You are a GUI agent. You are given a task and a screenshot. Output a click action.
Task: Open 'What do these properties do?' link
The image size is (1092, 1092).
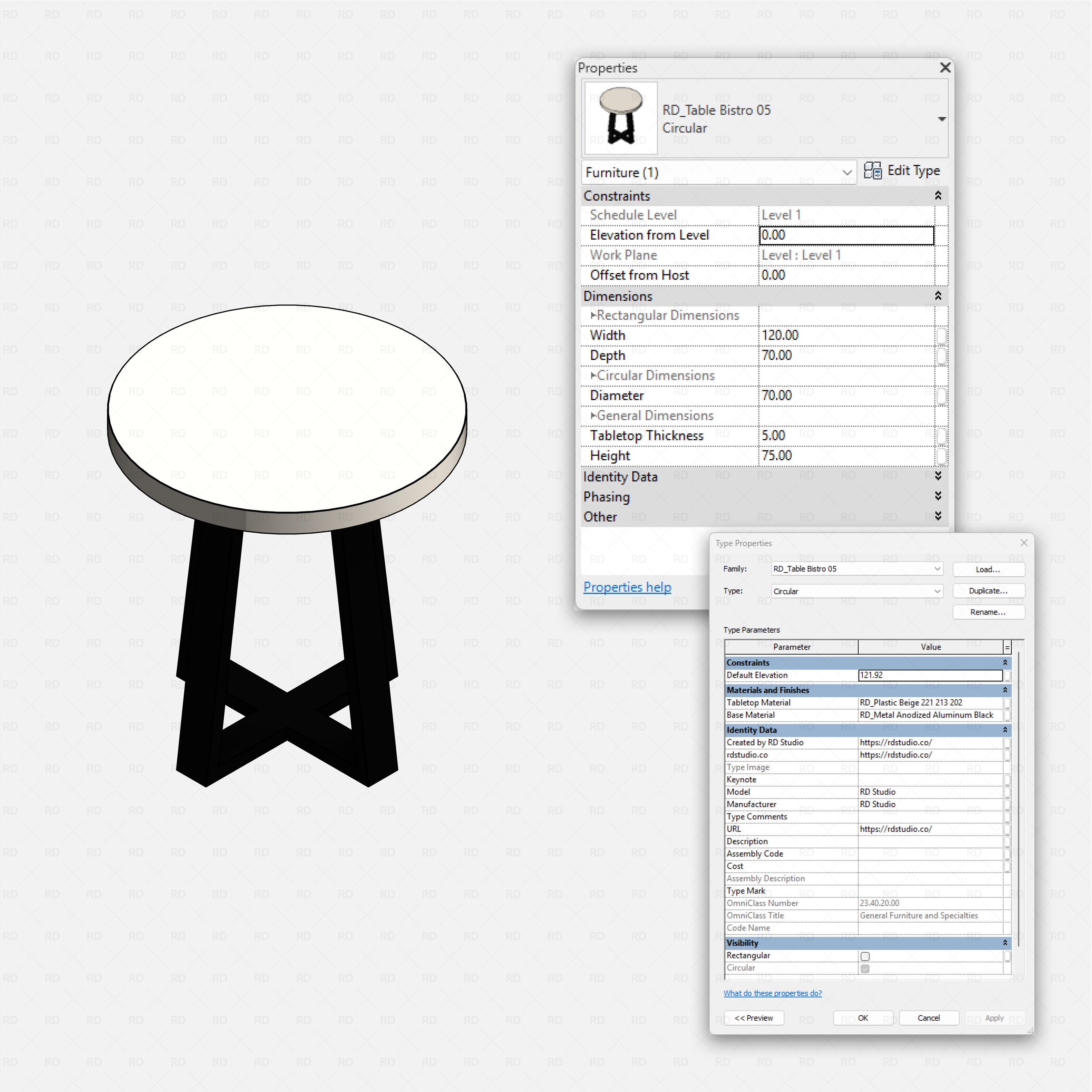(773, 993)
